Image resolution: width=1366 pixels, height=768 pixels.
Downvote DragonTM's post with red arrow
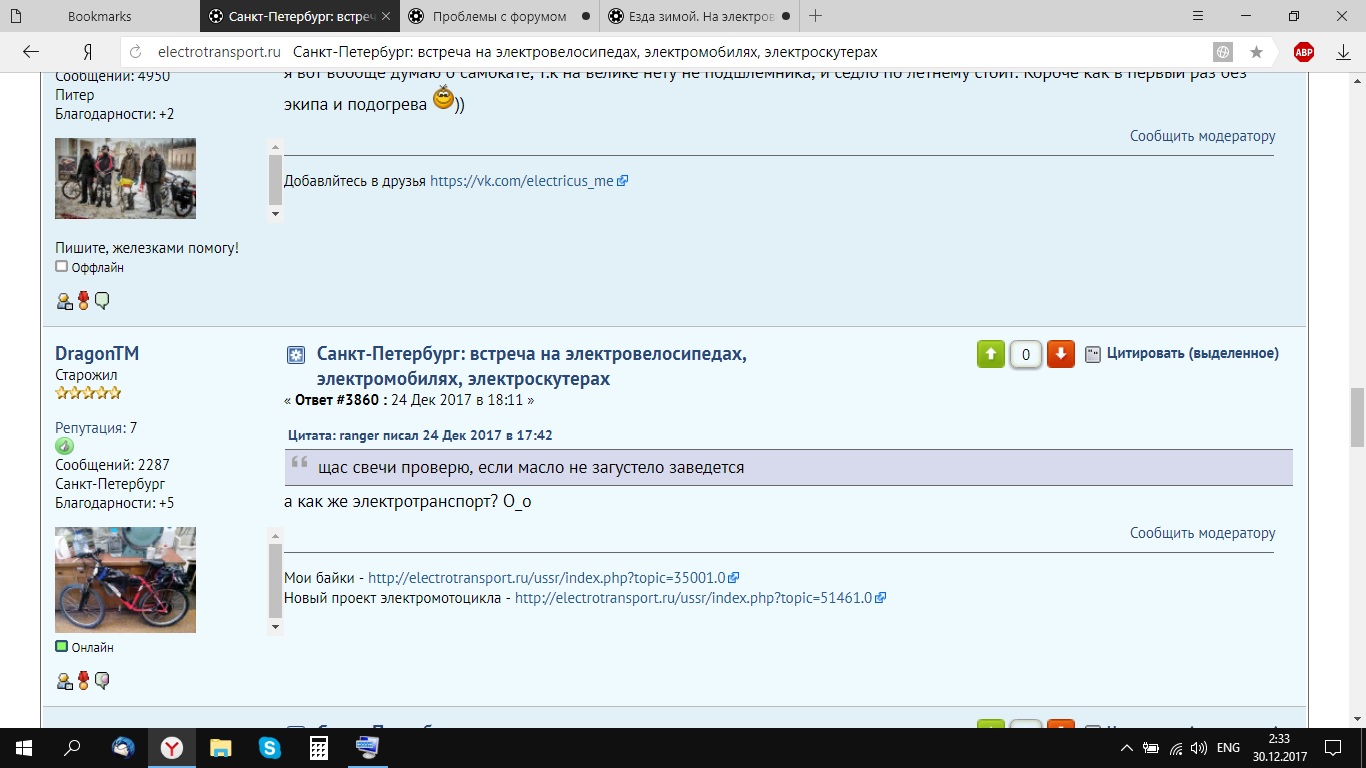(1061, 354)
